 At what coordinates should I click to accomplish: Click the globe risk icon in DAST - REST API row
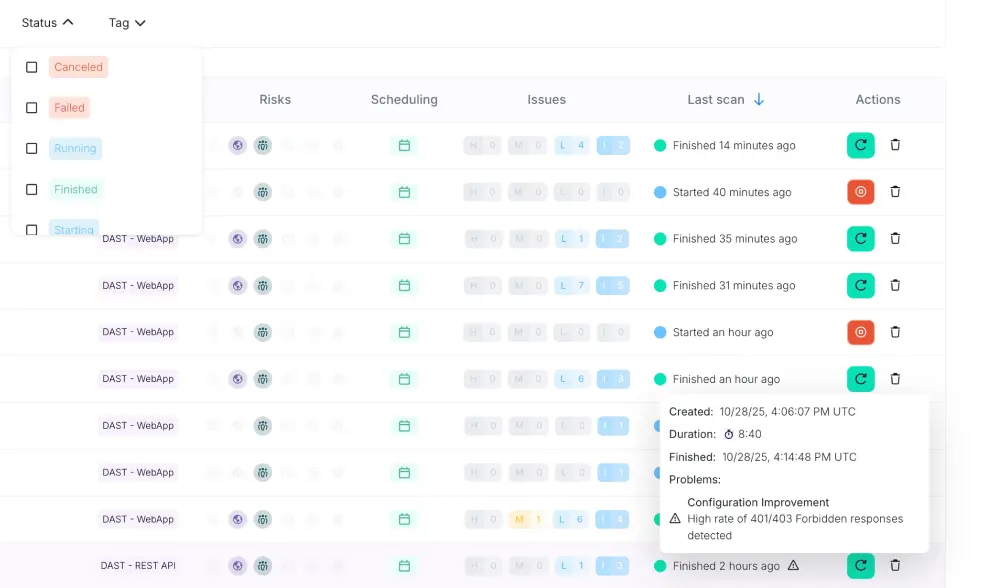(x=237, y=566)
